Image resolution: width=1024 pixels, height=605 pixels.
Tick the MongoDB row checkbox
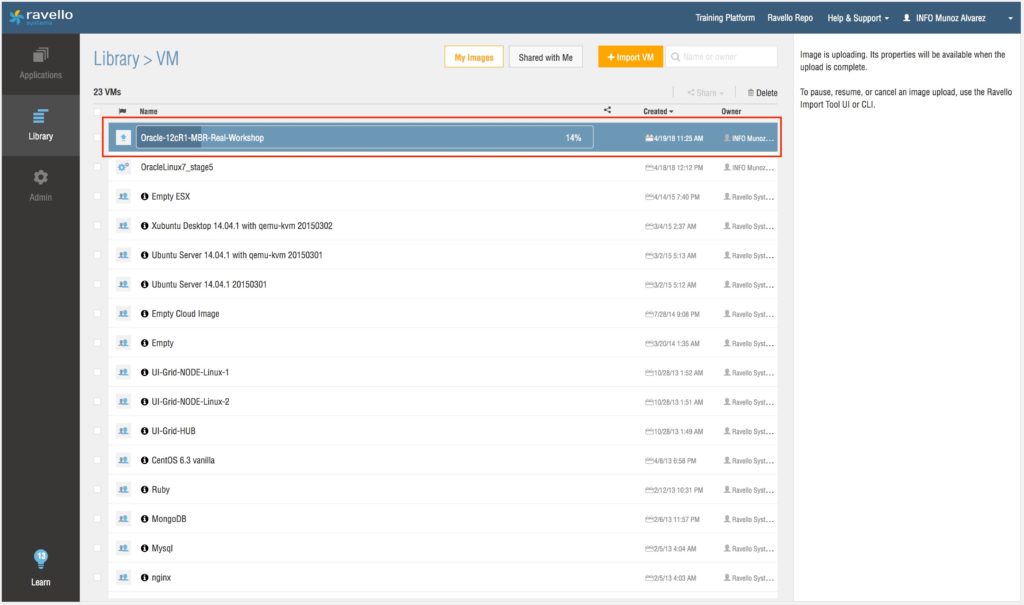pyautogui.click(x=97, y=519)
